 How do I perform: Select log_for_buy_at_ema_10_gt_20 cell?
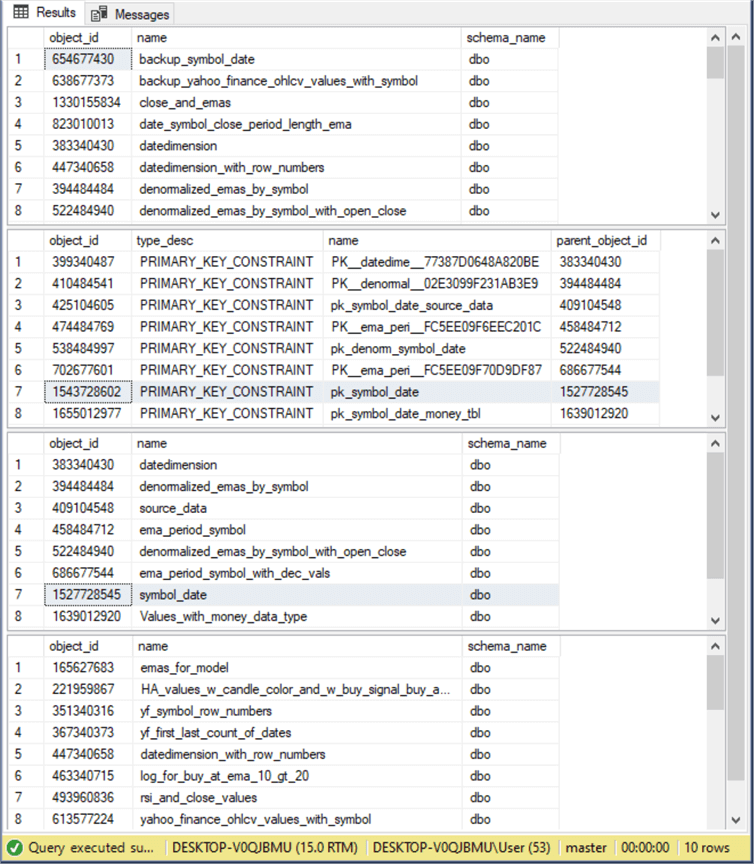297,776
